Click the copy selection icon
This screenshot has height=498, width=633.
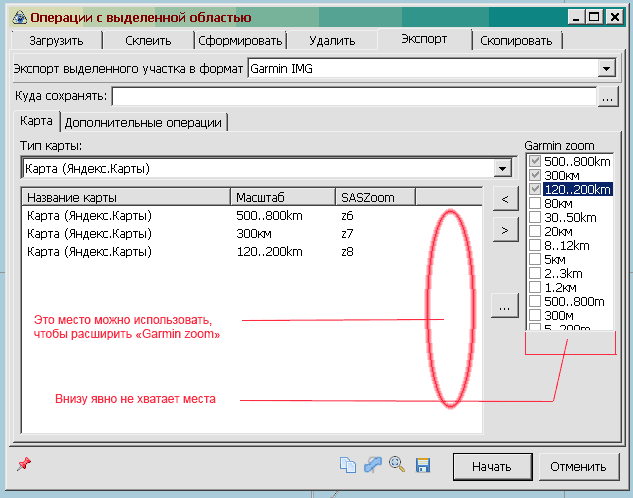pos(347,465)
